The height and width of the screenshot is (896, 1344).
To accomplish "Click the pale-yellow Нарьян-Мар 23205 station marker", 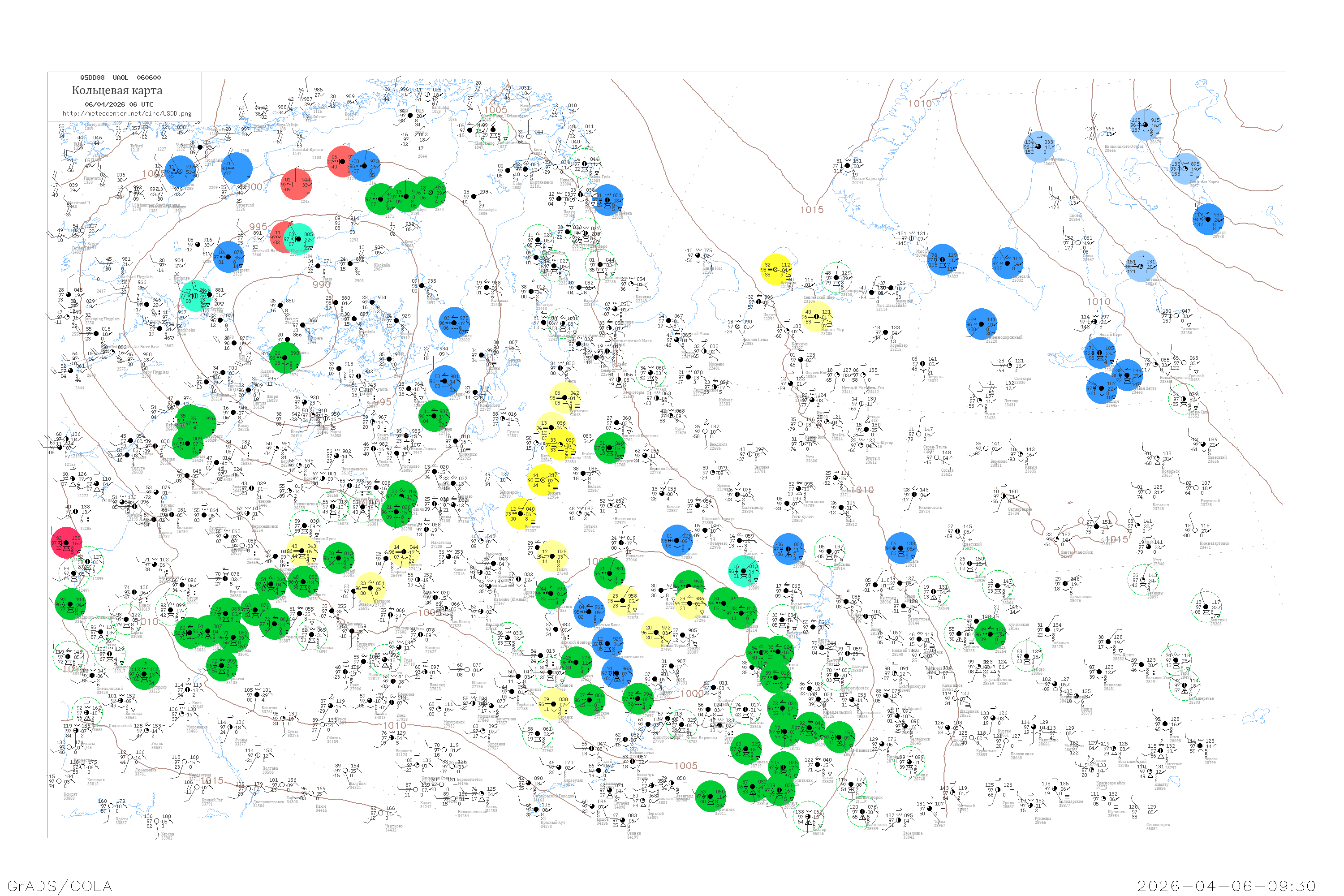I will tap(817, 317).
